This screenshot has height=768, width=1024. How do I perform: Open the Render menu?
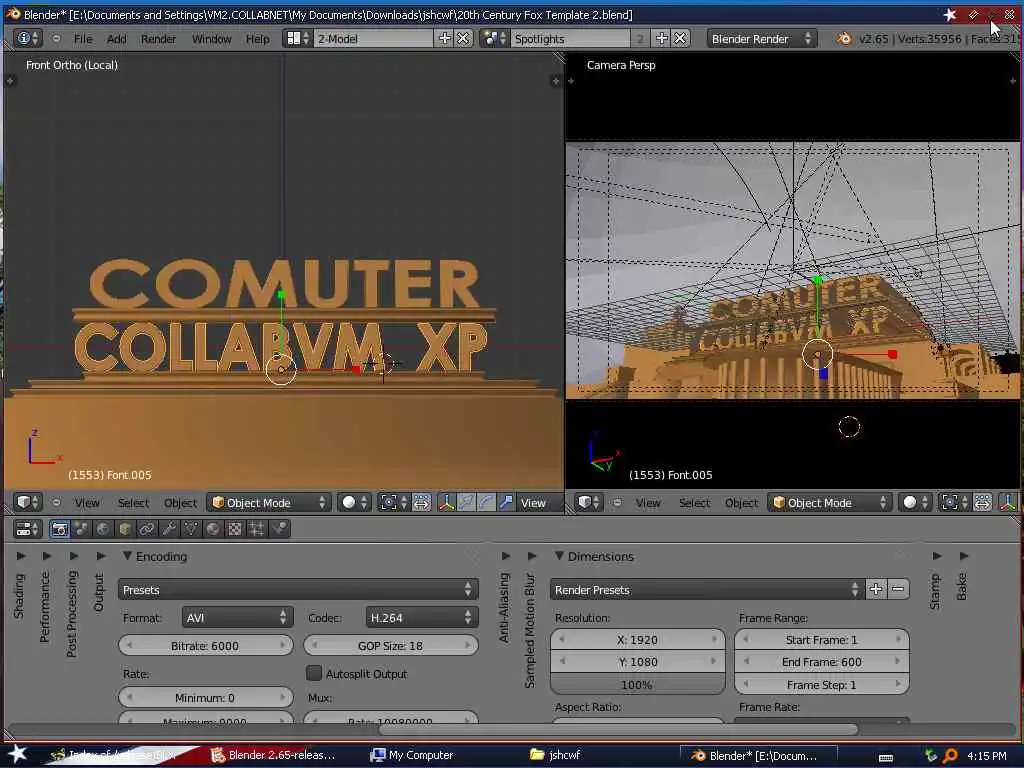pos(159,39)
